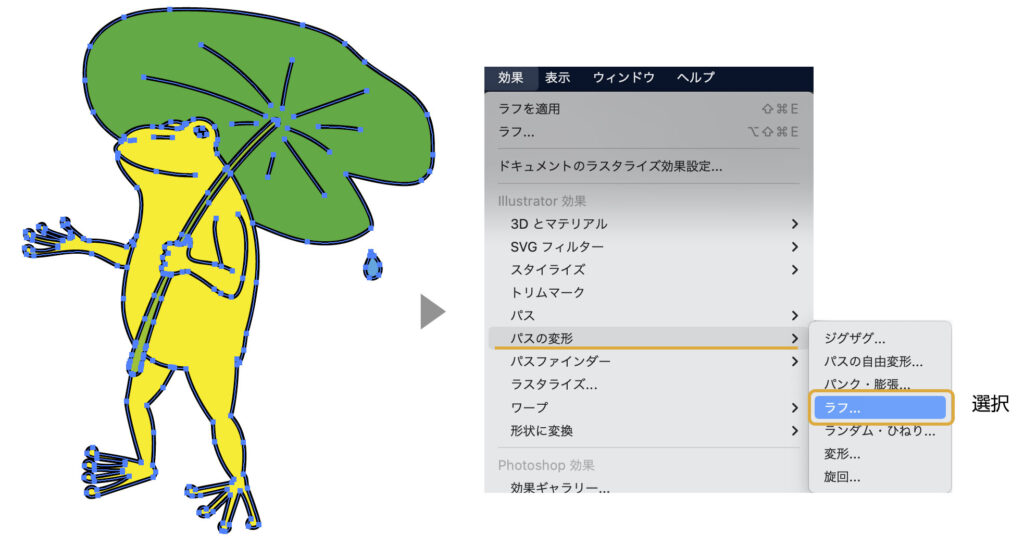Open the ヘルプ menu

[696, 78]
